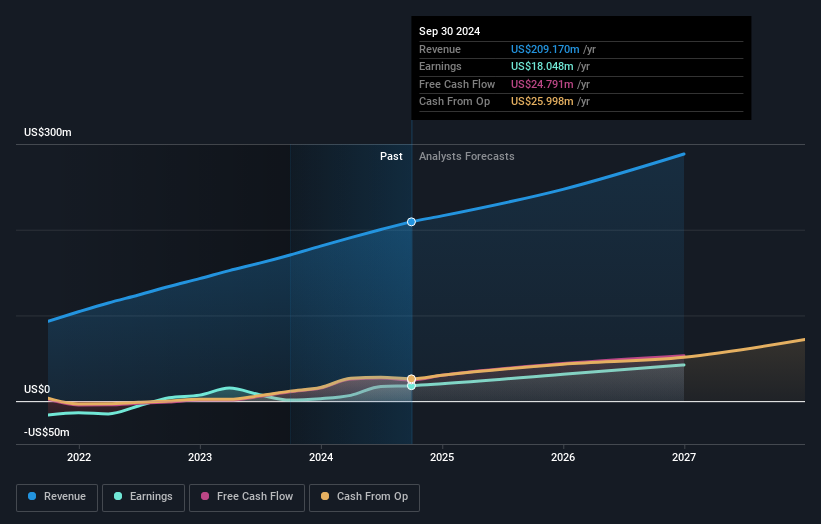
Task: Select the blue Revenue data point marker
Action: [x=412, y=222]
